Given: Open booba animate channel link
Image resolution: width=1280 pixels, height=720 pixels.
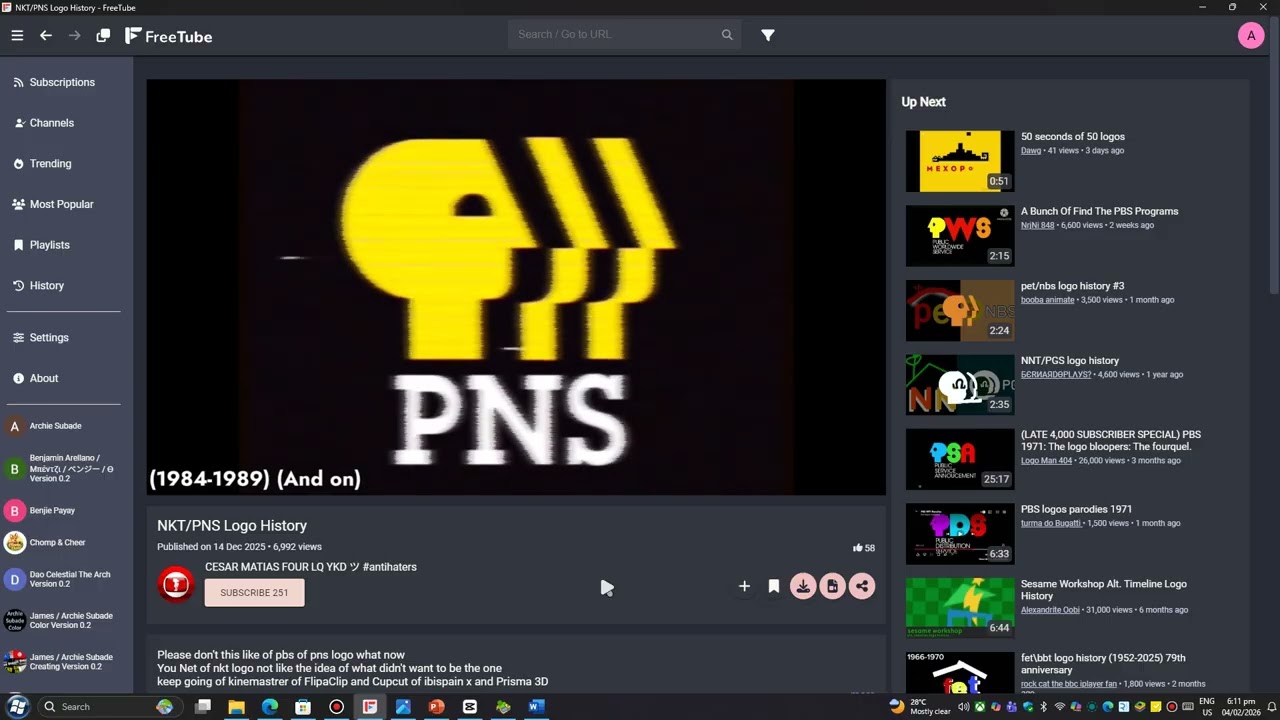Looking at the screenshot, I should coord(1048,300).
